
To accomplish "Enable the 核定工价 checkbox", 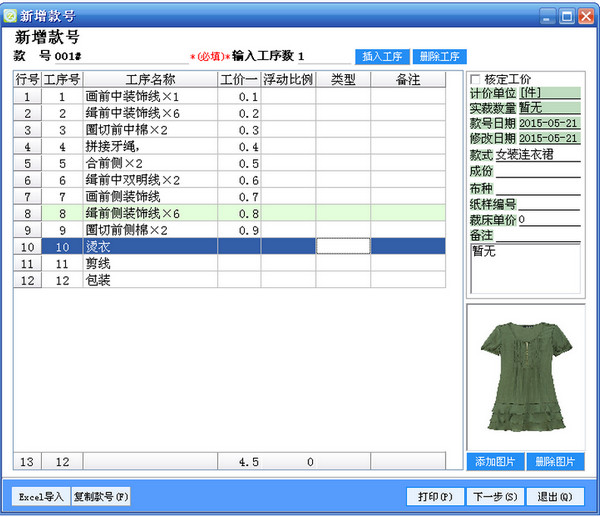I will click(475, 79).
